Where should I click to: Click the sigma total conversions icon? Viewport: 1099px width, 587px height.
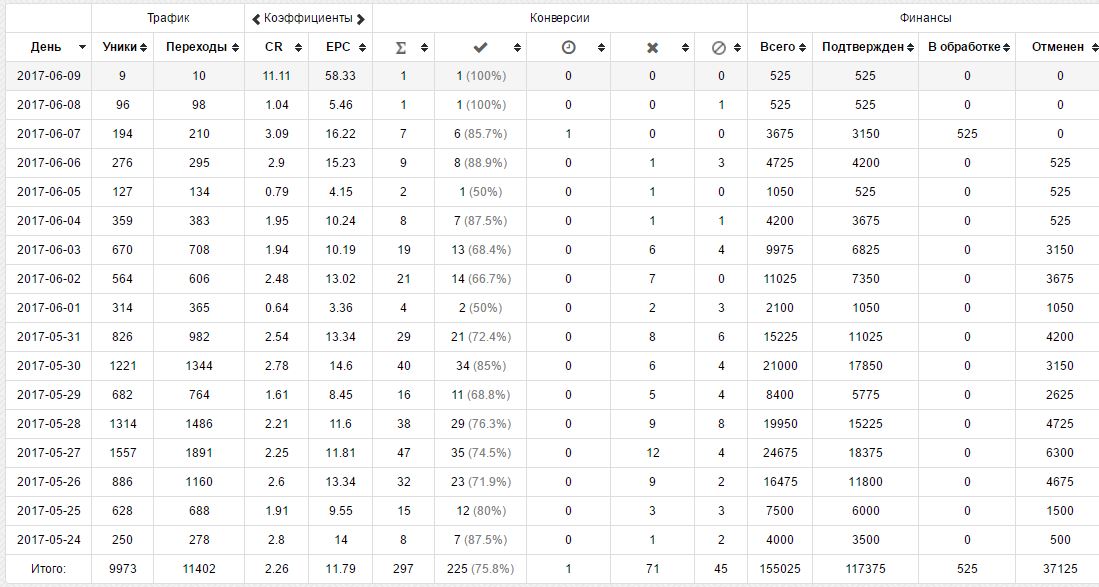click(x=401, y=48)
